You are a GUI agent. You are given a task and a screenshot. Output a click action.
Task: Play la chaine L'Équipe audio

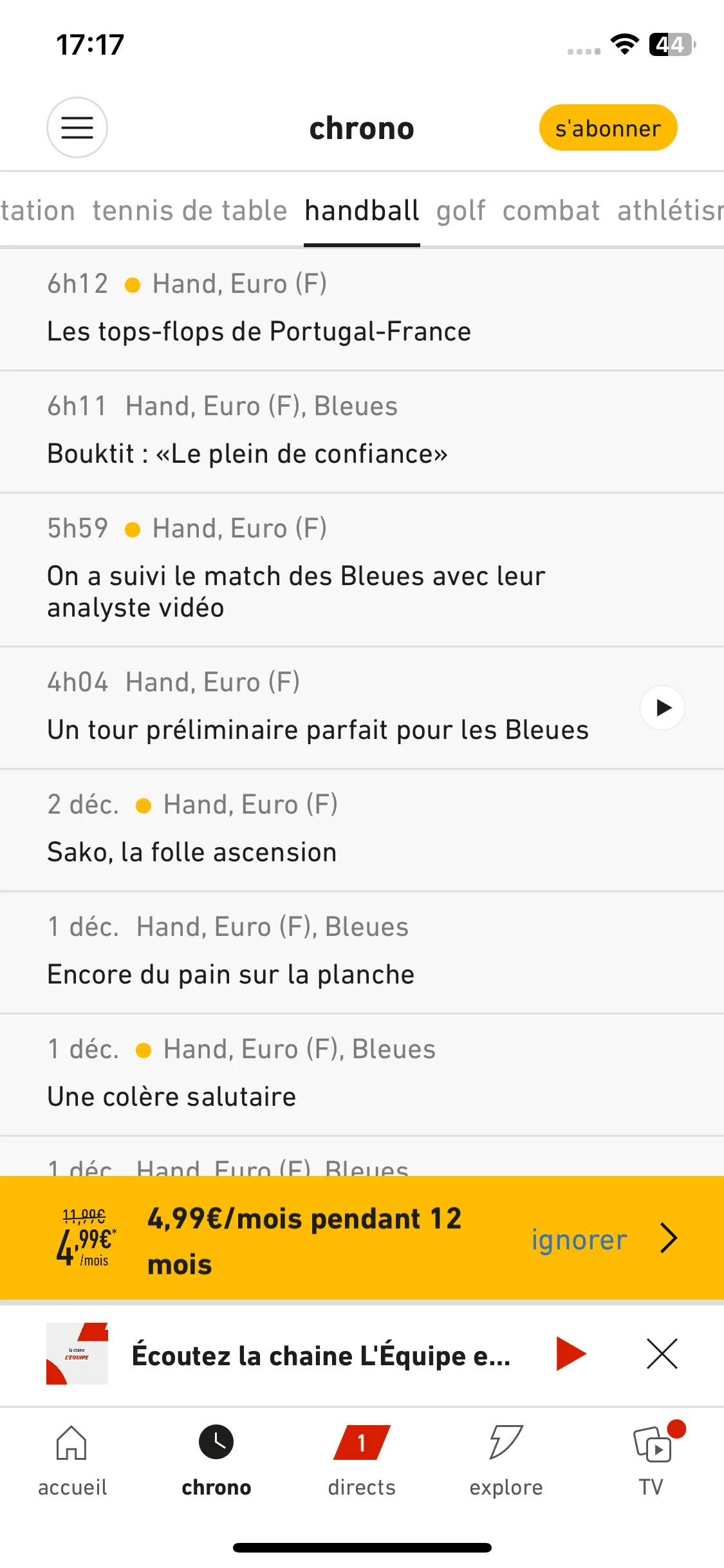571,1353
